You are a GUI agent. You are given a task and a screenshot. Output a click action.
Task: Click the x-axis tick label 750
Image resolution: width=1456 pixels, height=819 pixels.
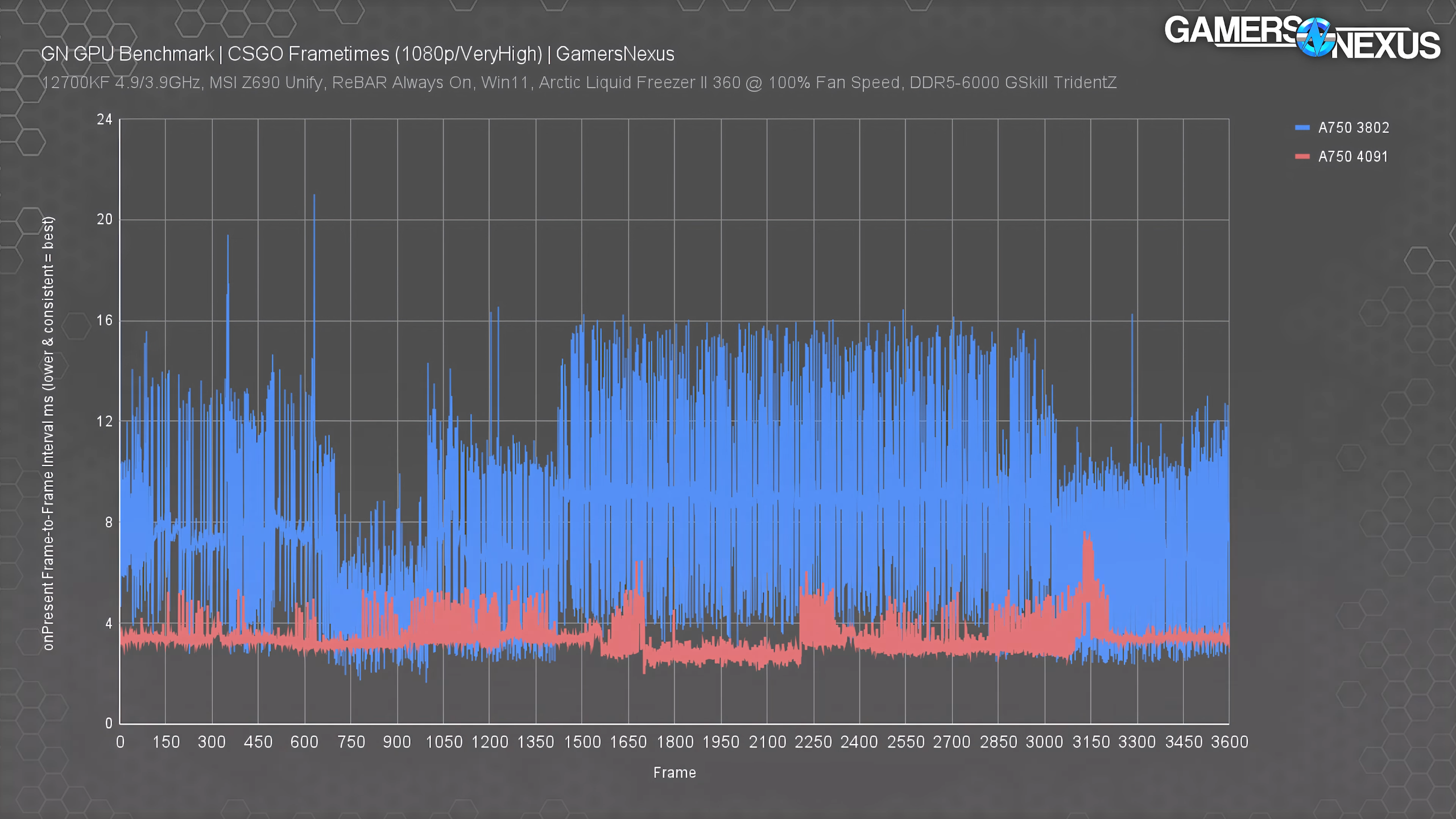click(351, 742)
